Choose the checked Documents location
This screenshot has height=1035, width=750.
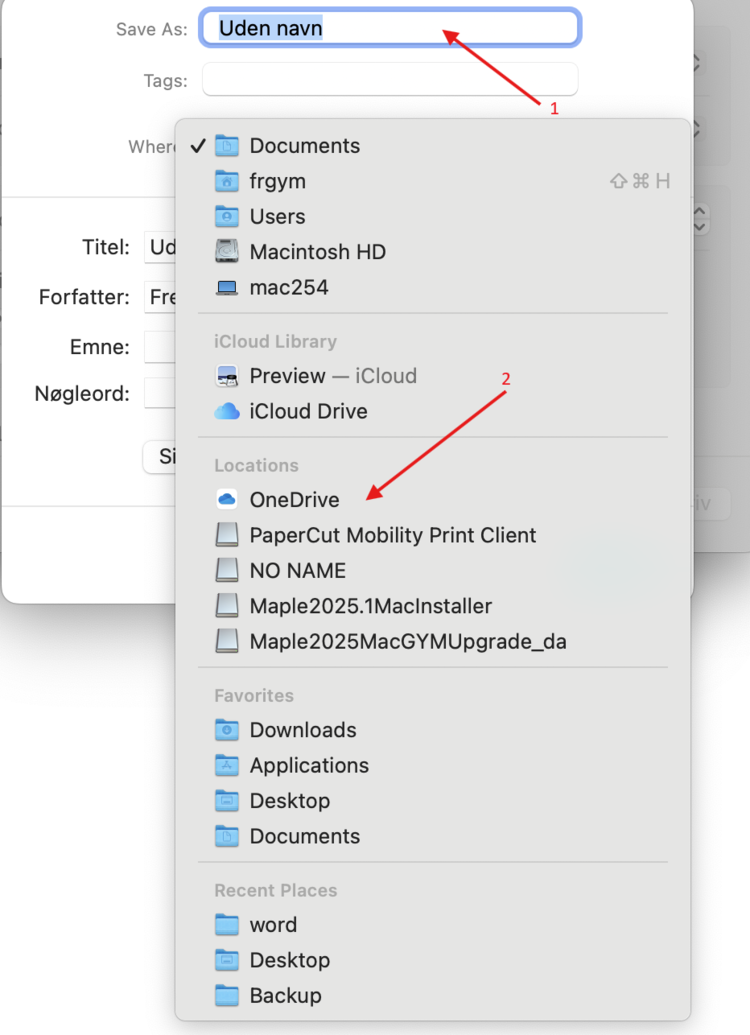(x=304, y=146)
